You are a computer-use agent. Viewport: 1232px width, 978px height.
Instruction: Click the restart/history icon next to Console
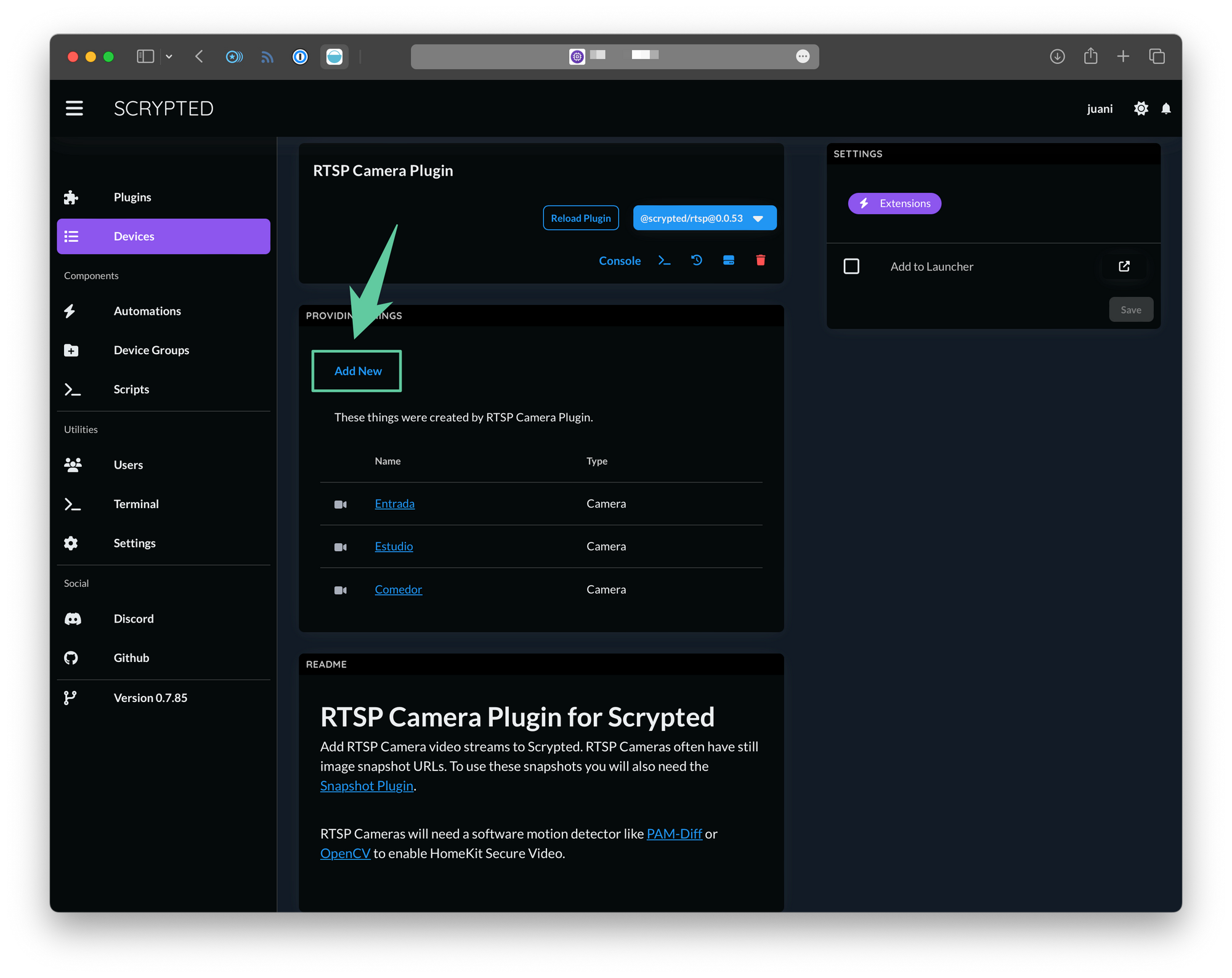697,261
